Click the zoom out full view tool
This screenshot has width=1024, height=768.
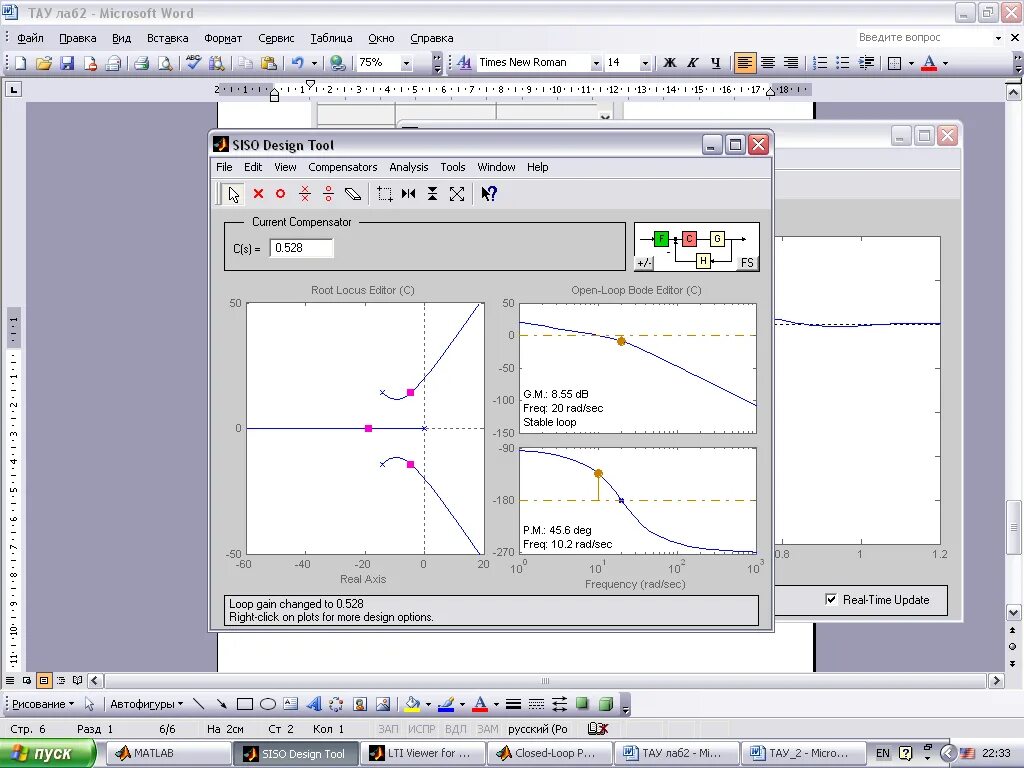pos(456,194)
